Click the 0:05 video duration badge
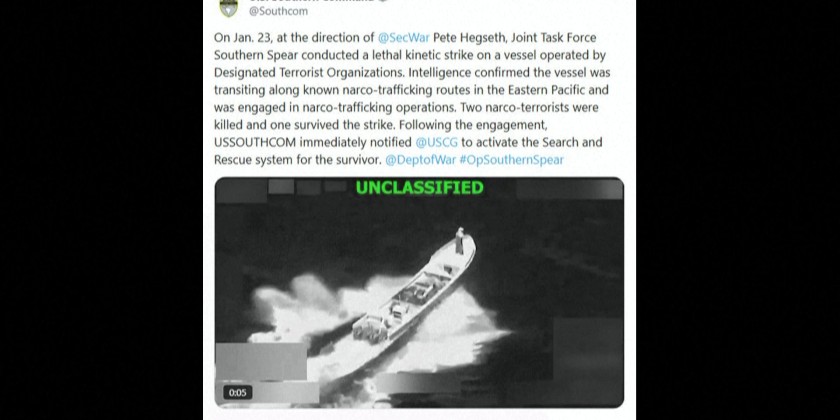This screenshot has width=840, height=420. [237, 393]
